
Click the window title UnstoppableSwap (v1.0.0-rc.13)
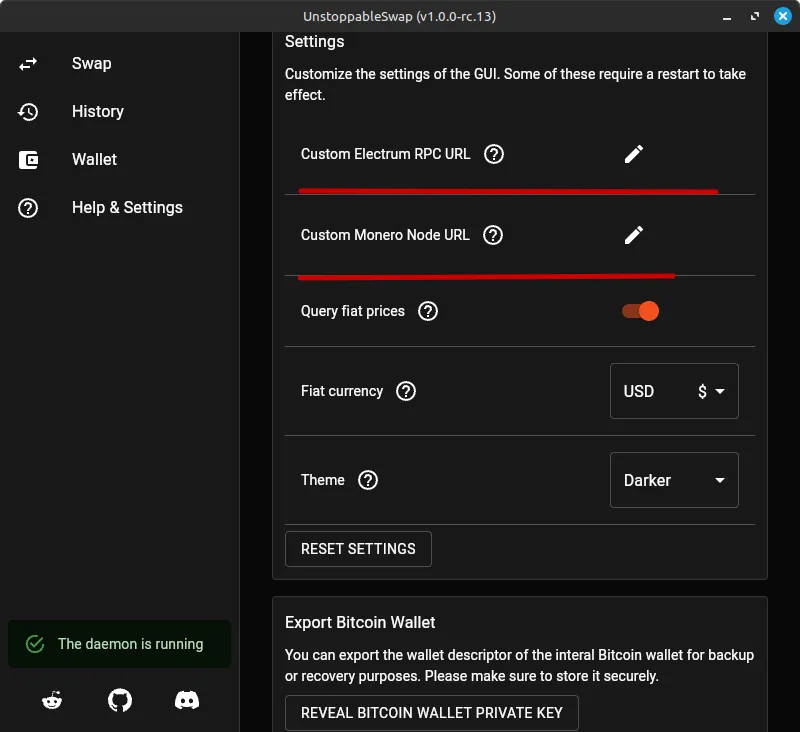(x=399, y=17)
